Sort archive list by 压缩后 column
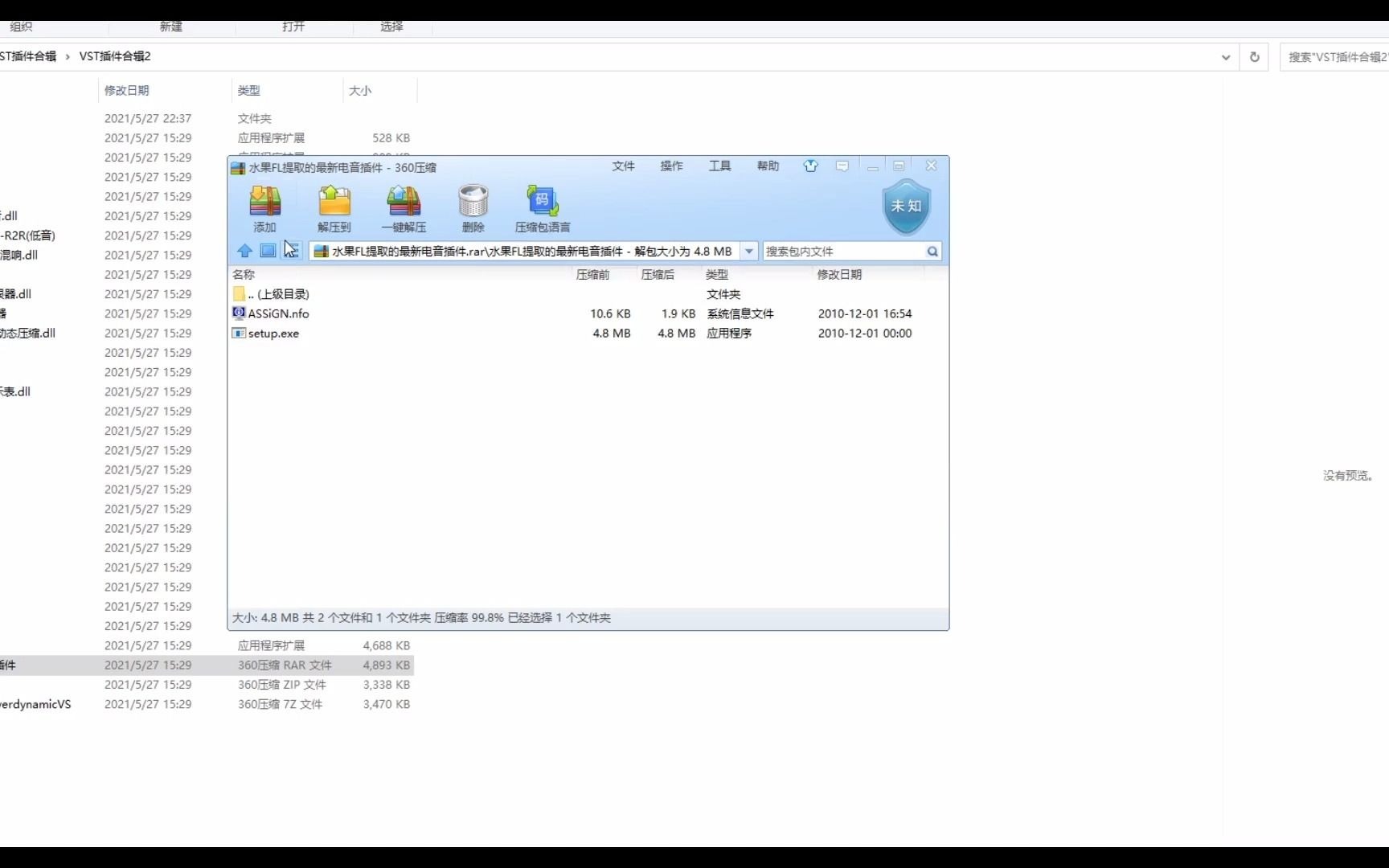This screenshot has height=868, width=1389. pos(658,275)
